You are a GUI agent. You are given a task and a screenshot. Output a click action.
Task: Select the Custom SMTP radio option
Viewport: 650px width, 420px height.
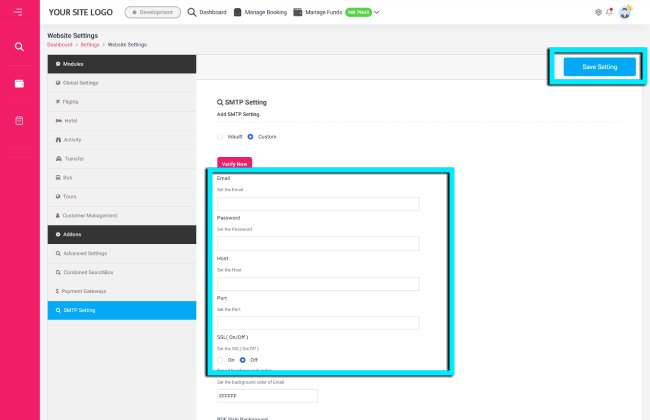(250, 136)
